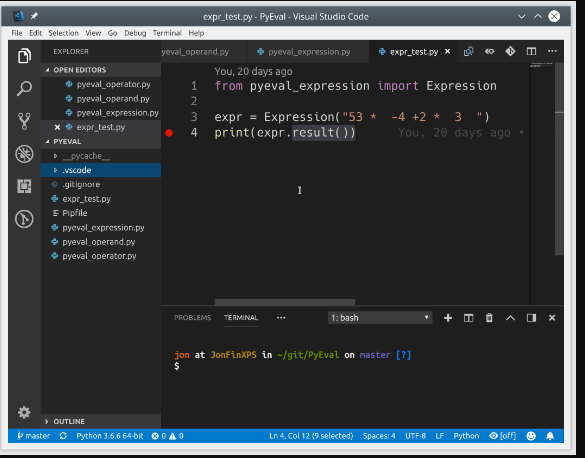Change file encoding UTF-8
Screen dimensions: 585x458
tap(416, 436)
